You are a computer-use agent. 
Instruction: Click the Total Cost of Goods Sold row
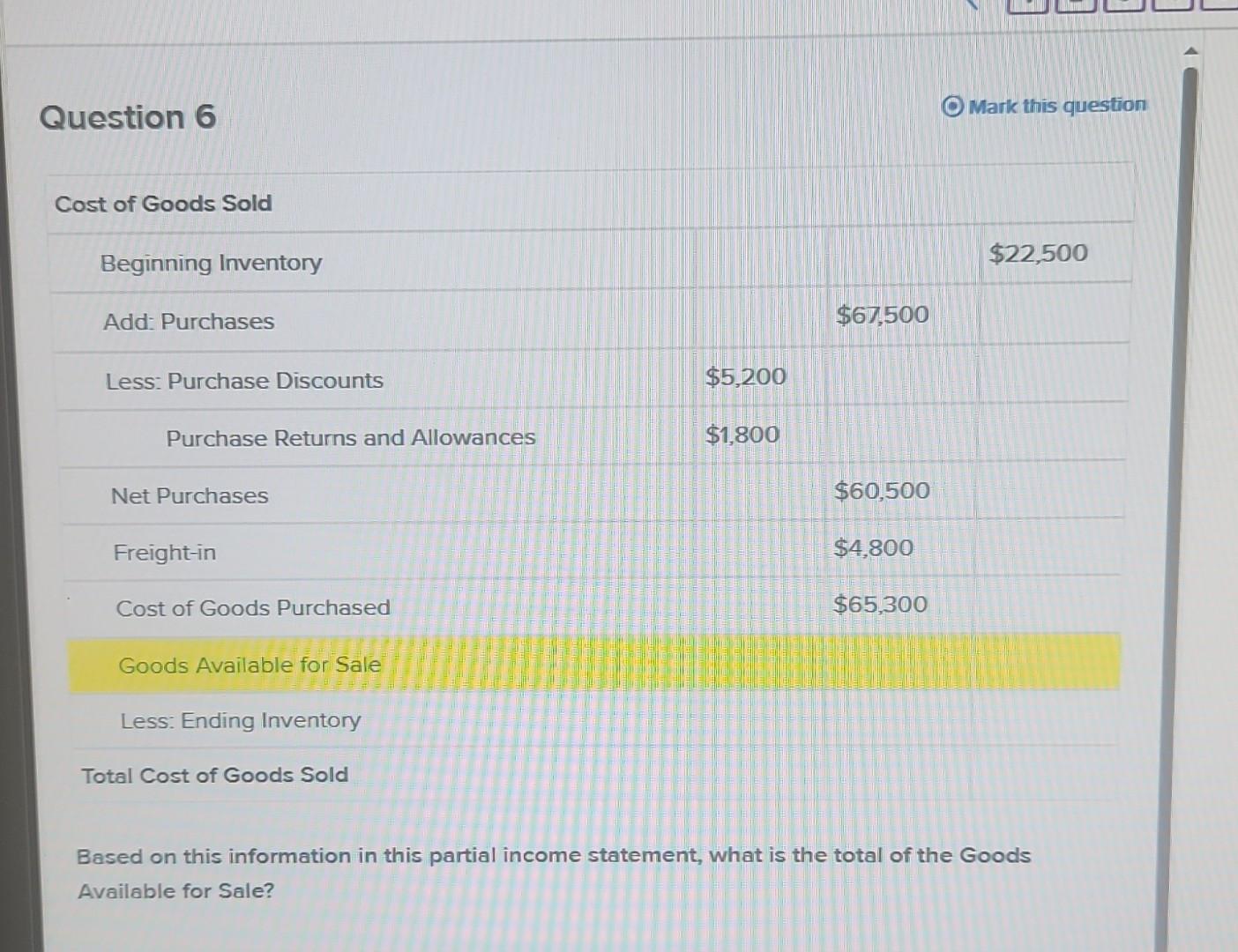coord(213,775)
